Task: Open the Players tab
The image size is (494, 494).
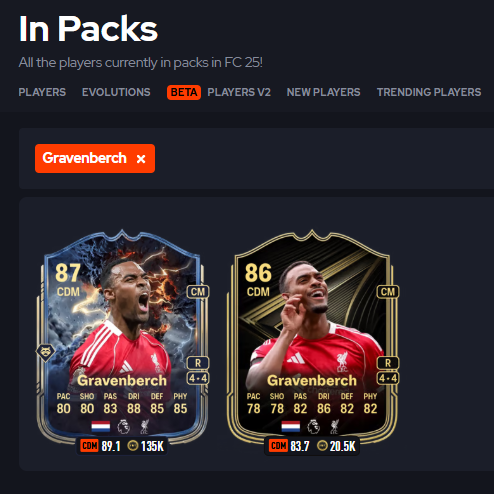Action: pos(42,92)
